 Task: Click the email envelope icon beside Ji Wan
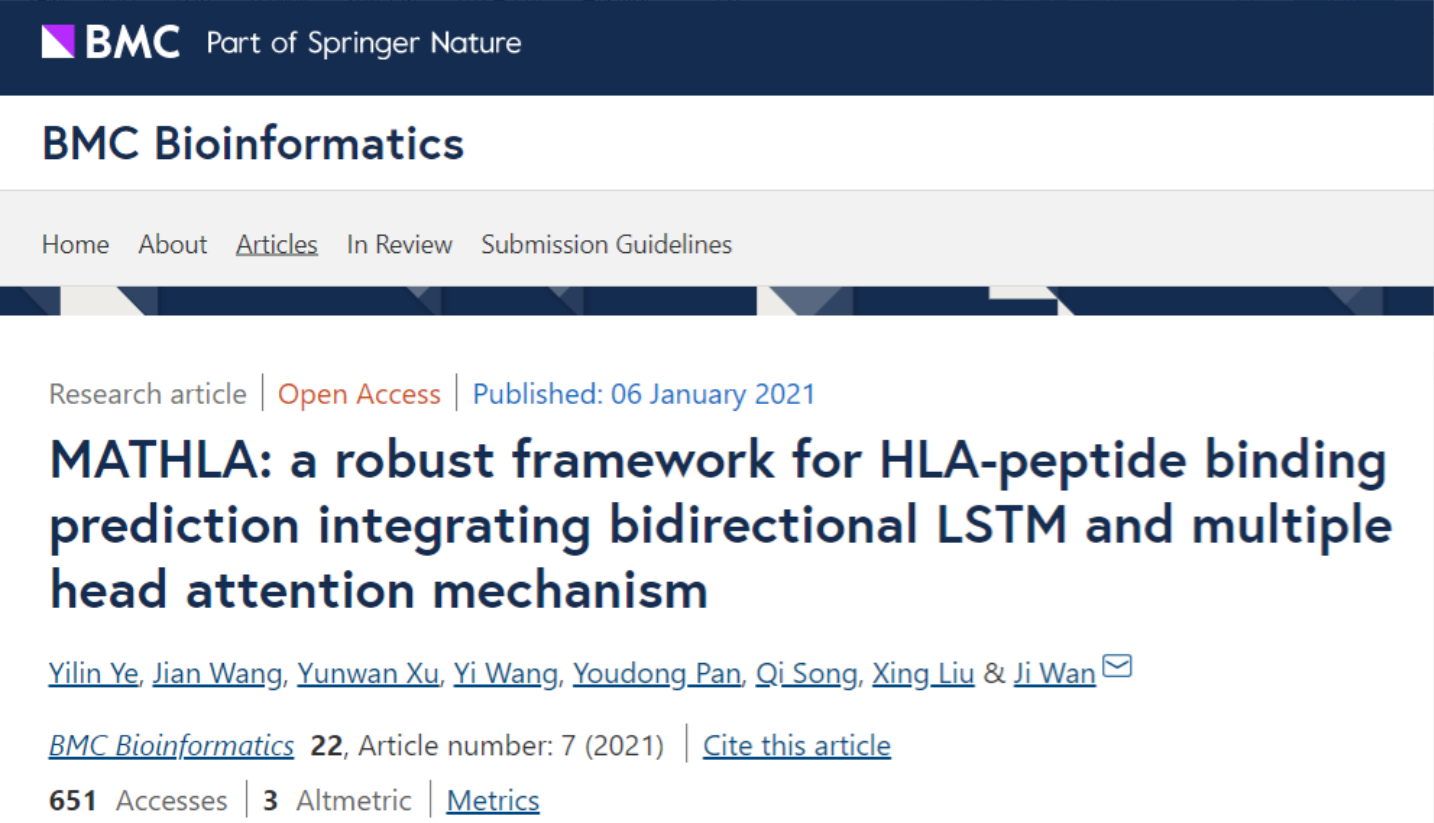[1116, 666]
